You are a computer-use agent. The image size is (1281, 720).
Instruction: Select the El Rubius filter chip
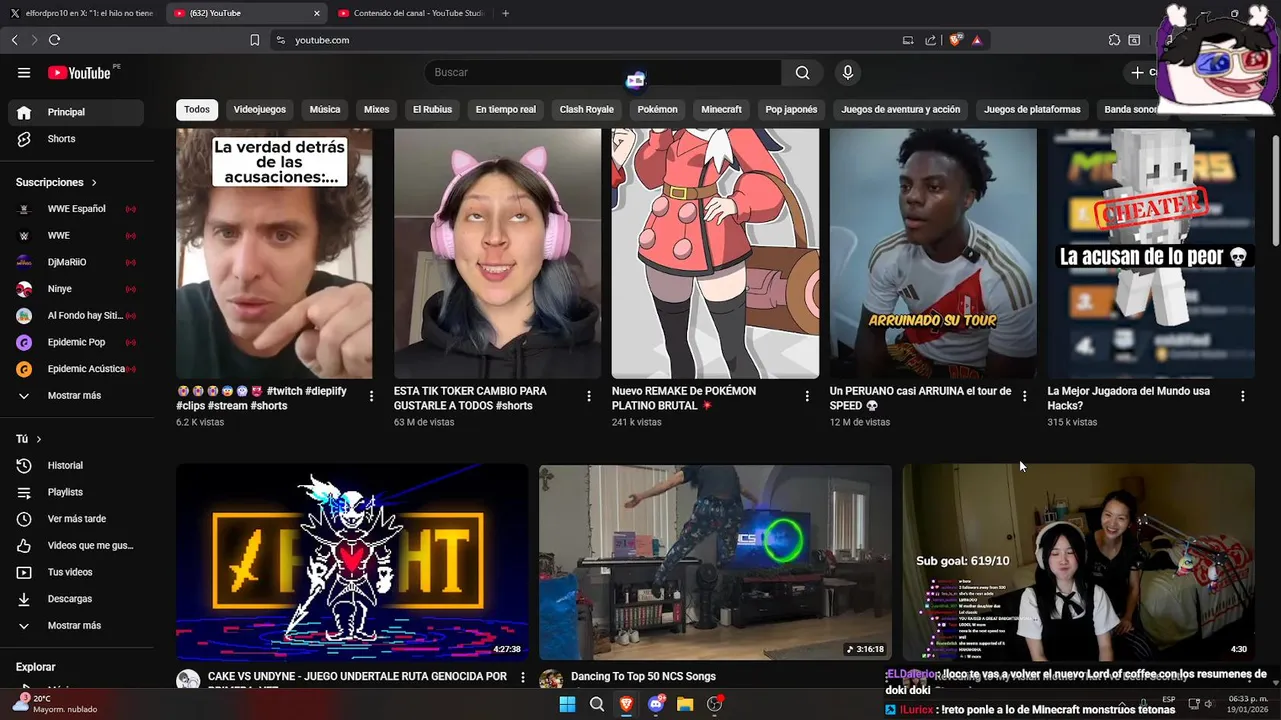point(432,109)
